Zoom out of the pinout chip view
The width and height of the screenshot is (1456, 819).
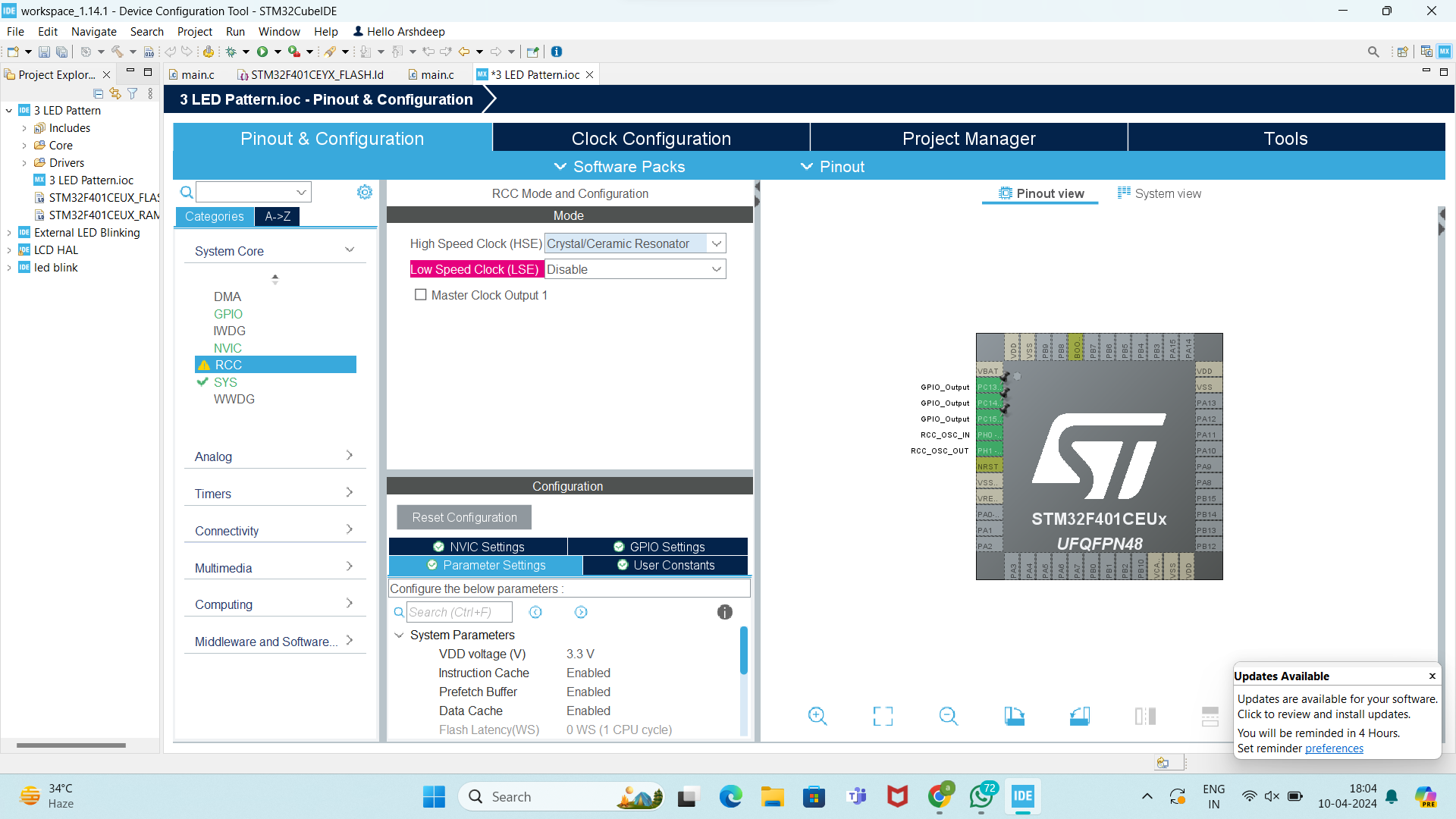pos(948,716)
